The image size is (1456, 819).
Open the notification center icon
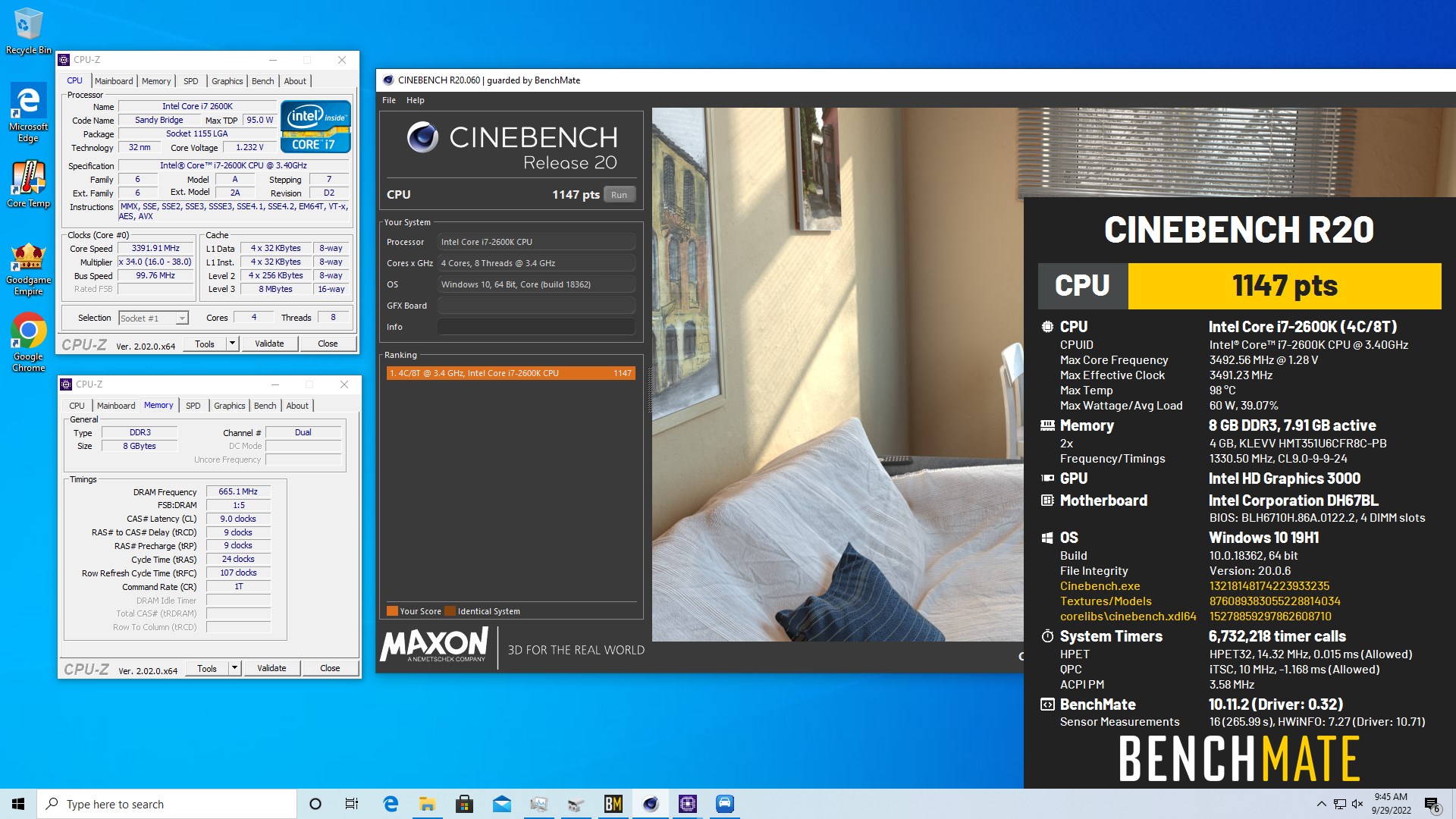[x=1432, y=805]
